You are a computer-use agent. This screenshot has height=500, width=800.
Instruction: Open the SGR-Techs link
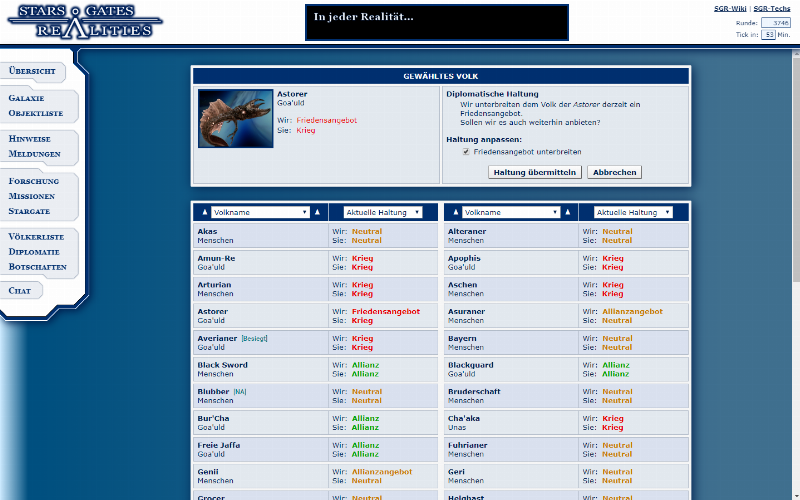(772, 8)
